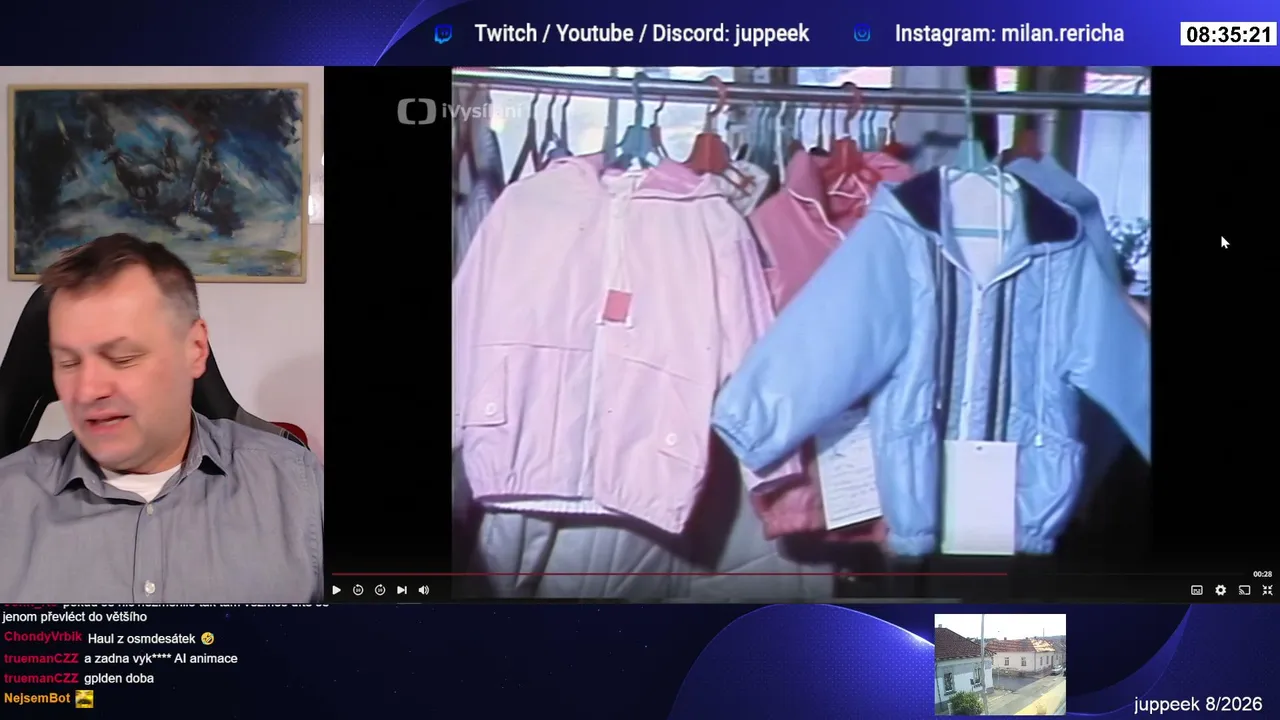
Task: Click the laughing emoji in chat
Action: tap(207, 638)
